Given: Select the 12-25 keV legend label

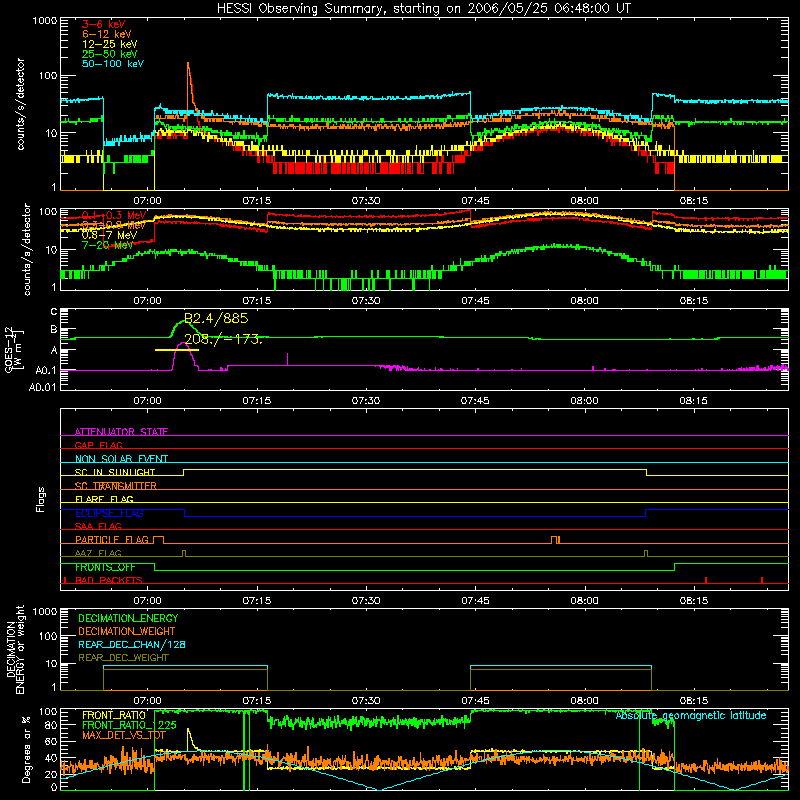Looking at the screenshot, I should tap(110, 44).
